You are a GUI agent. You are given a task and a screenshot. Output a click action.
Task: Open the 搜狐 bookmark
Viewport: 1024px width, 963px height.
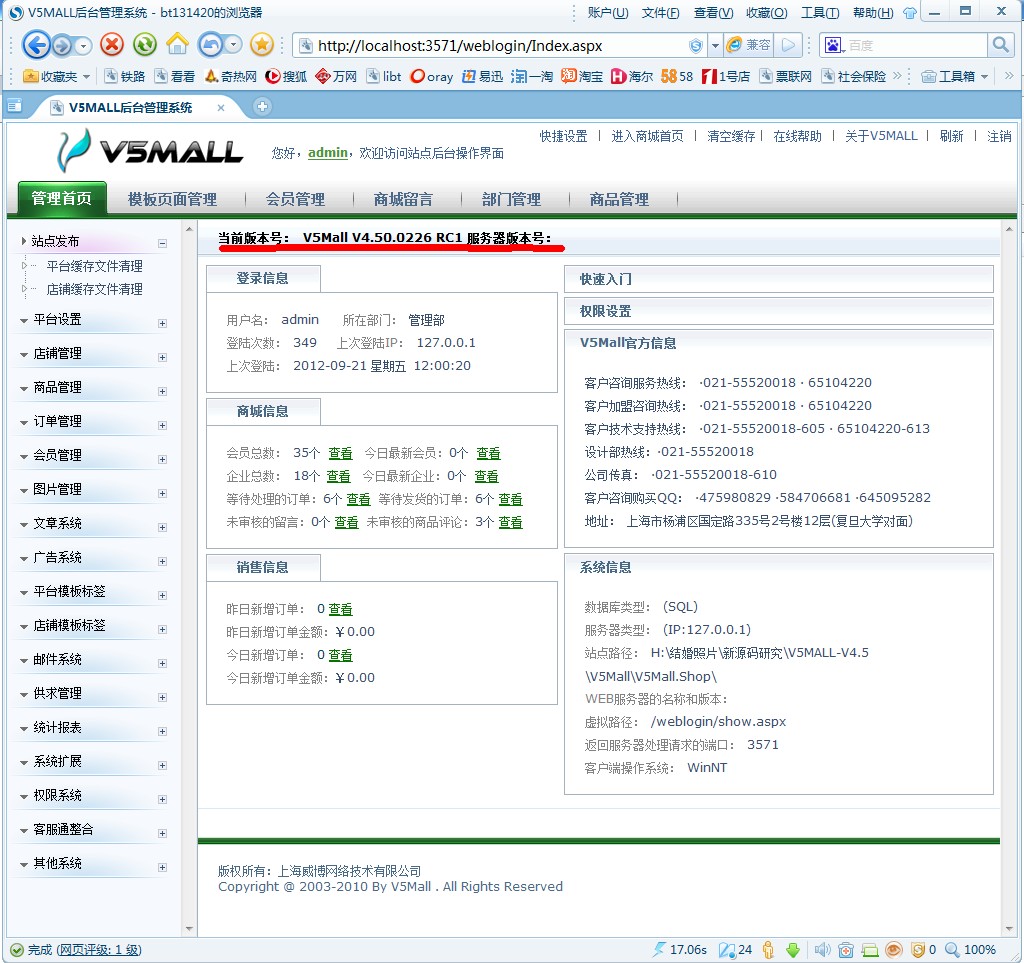[286, 76]
